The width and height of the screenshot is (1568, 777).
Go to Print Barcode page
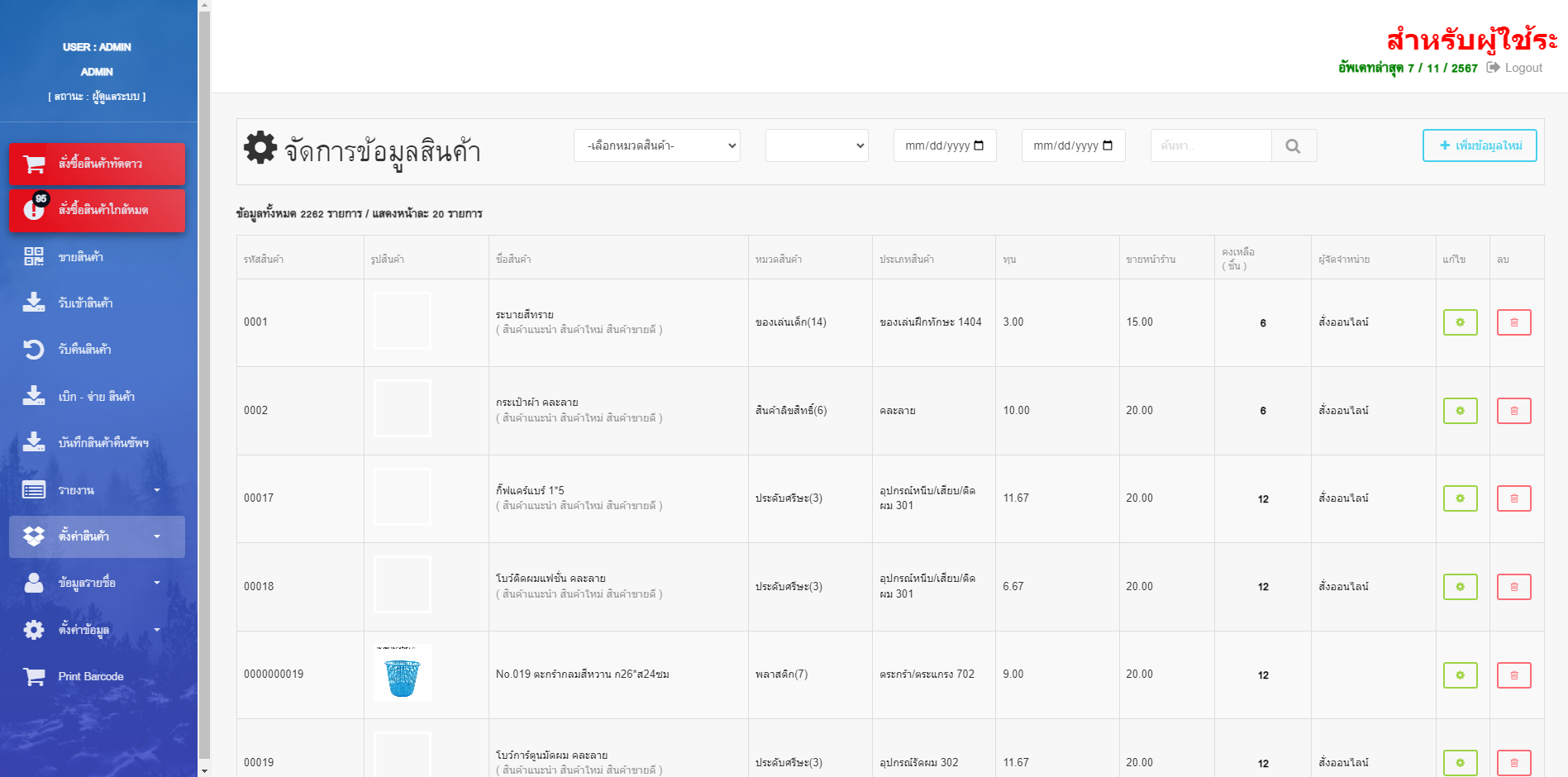coord(91,676)
